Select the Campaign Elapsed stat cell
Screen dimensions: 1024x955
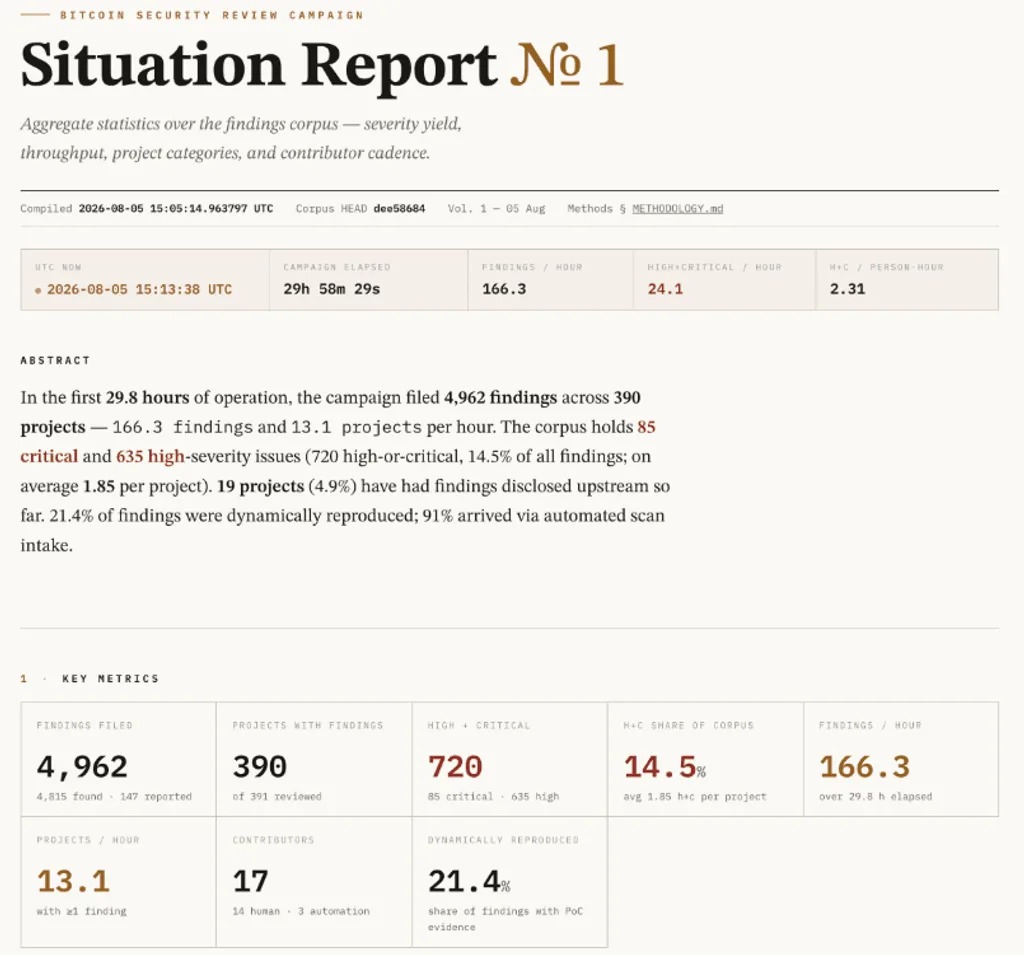click(x=368, y=280)
